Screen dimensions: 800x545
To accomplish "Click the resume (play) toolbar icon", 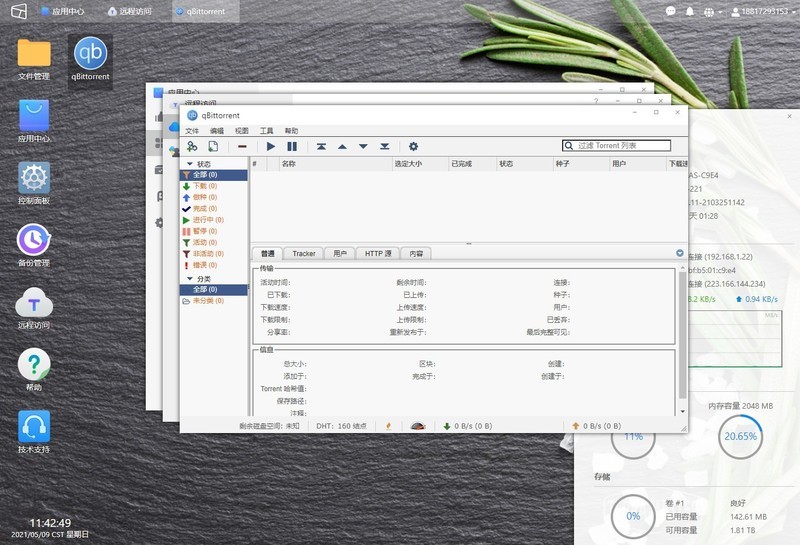I will pos(270,146).
